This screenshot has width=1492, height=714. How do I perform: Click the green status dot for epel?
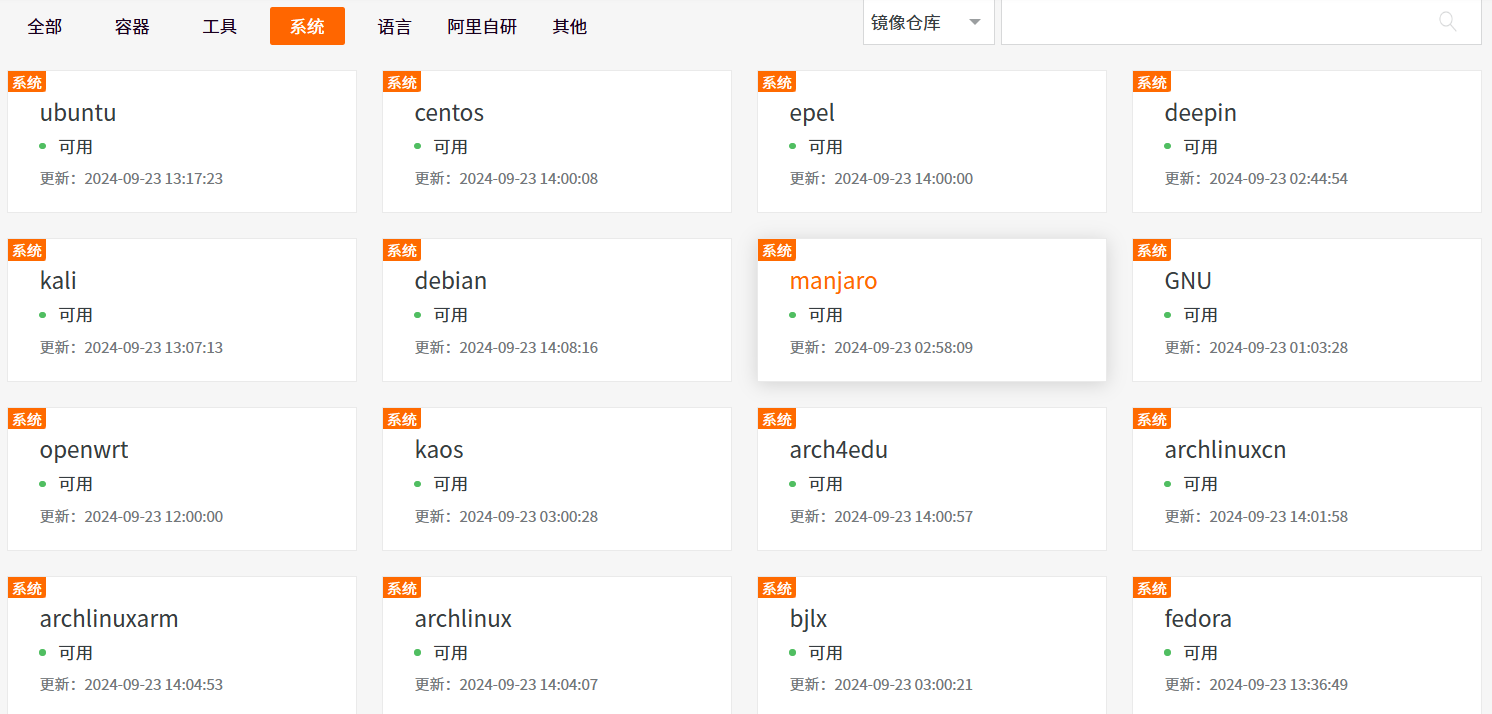(x=793, y=146)
